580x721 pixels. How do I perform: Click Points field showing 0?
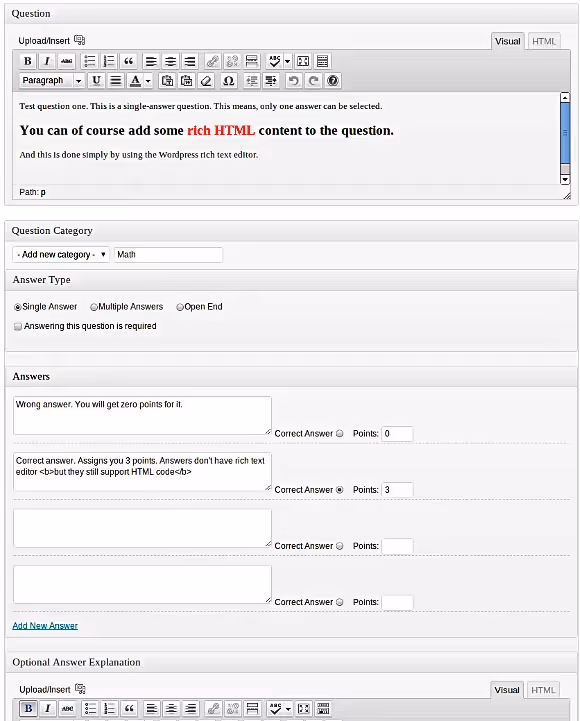[x=397, y=434]
